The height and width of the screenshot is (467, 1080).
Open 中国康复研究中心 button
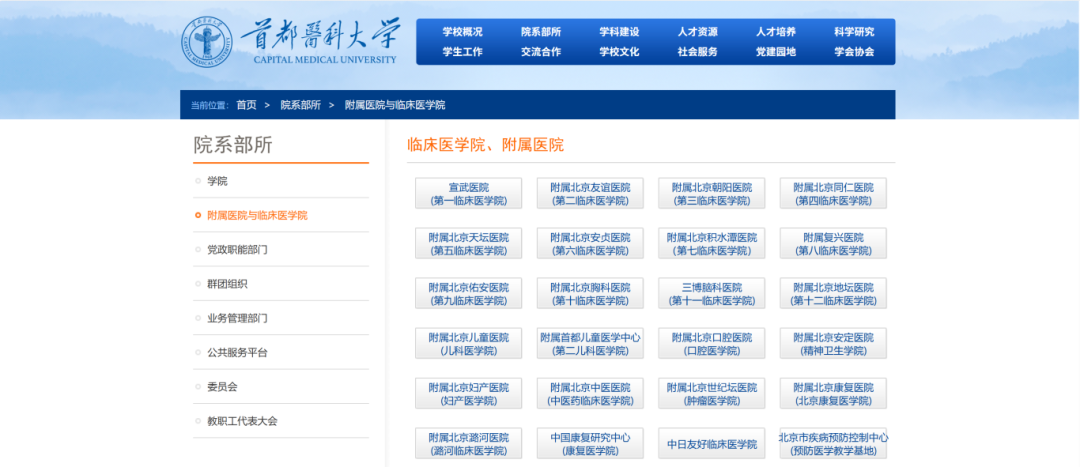point(590,444)
